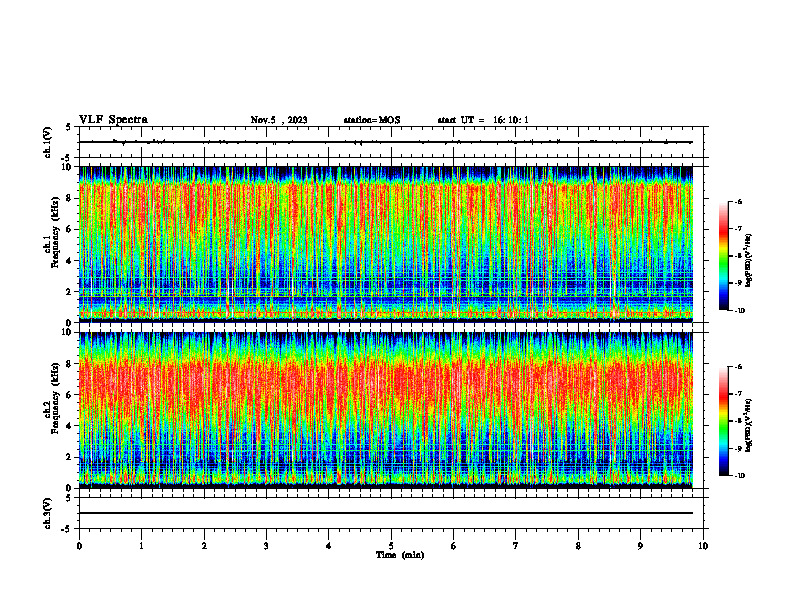The image size is (792, 612).
Task: Click the ch.1 color scale '-10' label
Action: click(739, 311)
